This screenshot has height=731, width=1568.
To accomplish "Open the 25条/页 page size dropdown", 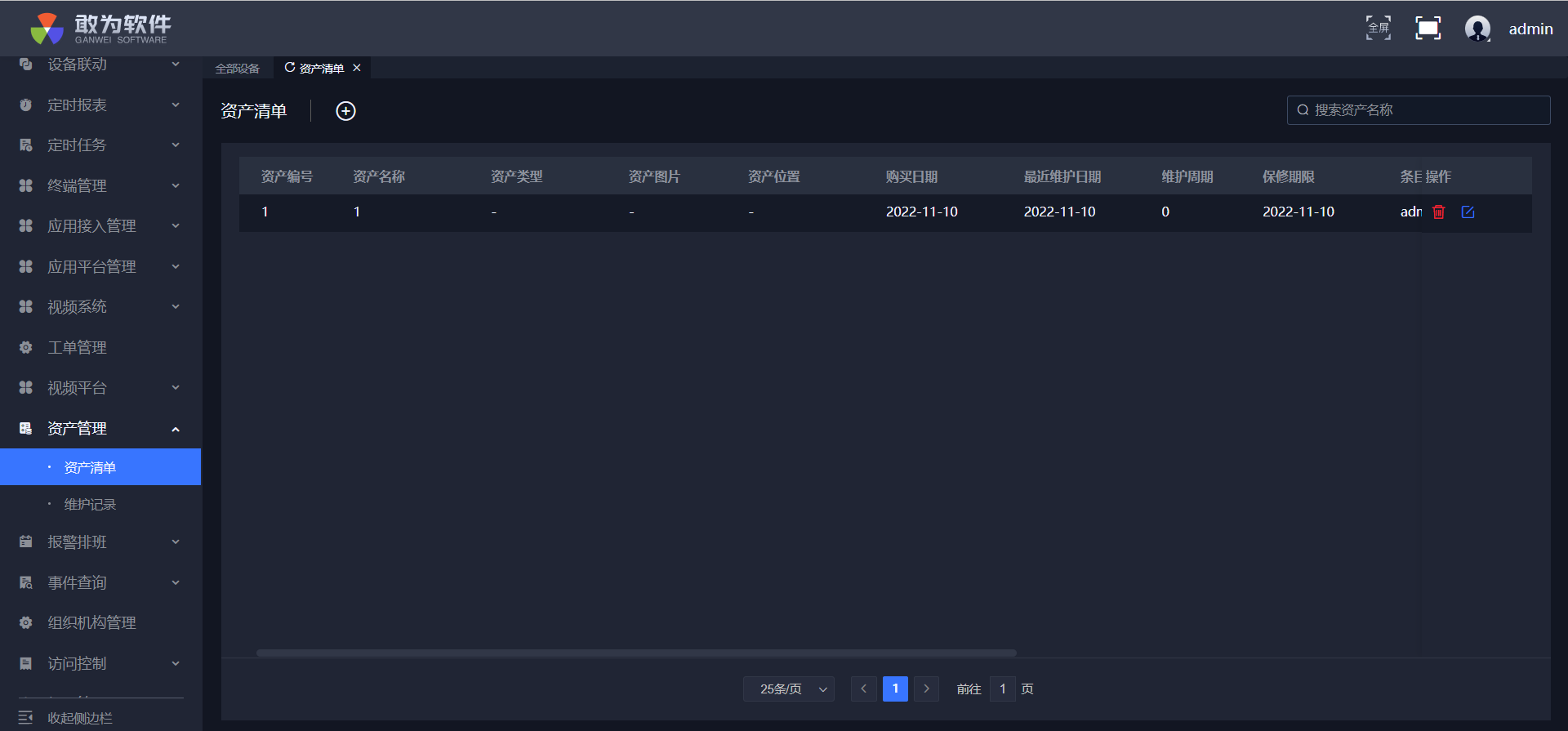I will [x=789, y=689].
